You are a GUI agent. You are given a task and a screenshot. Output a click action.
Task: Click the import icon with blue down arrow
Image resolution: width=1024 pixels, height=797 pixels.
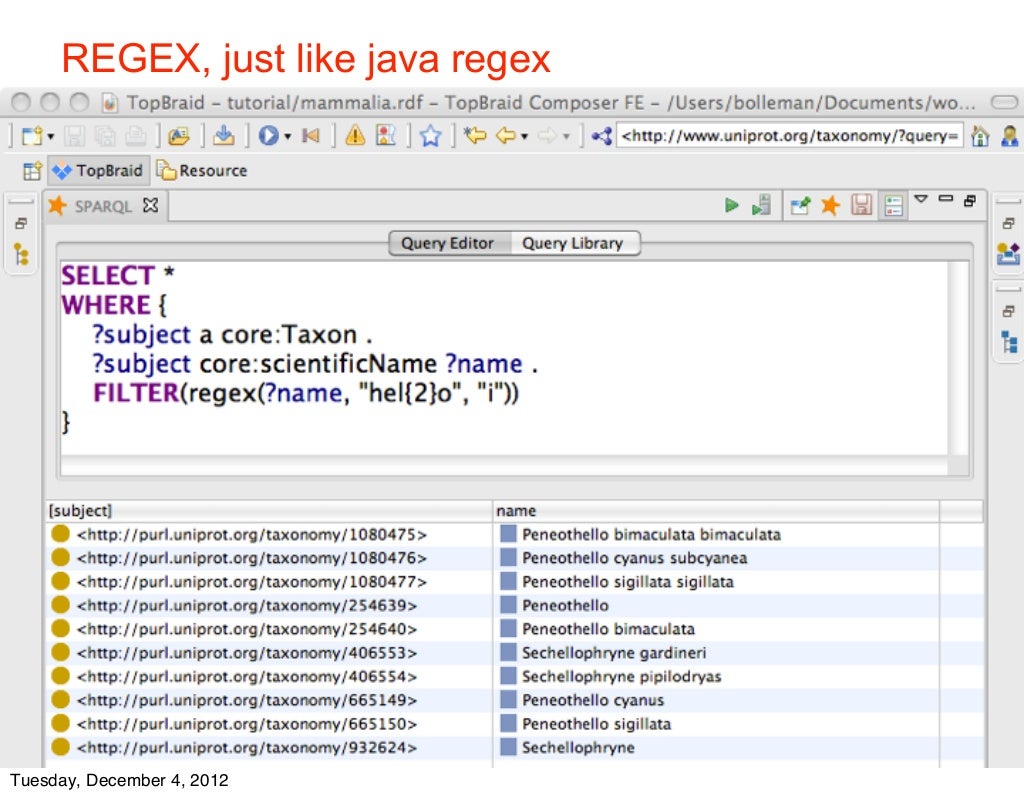pos(224,137)
